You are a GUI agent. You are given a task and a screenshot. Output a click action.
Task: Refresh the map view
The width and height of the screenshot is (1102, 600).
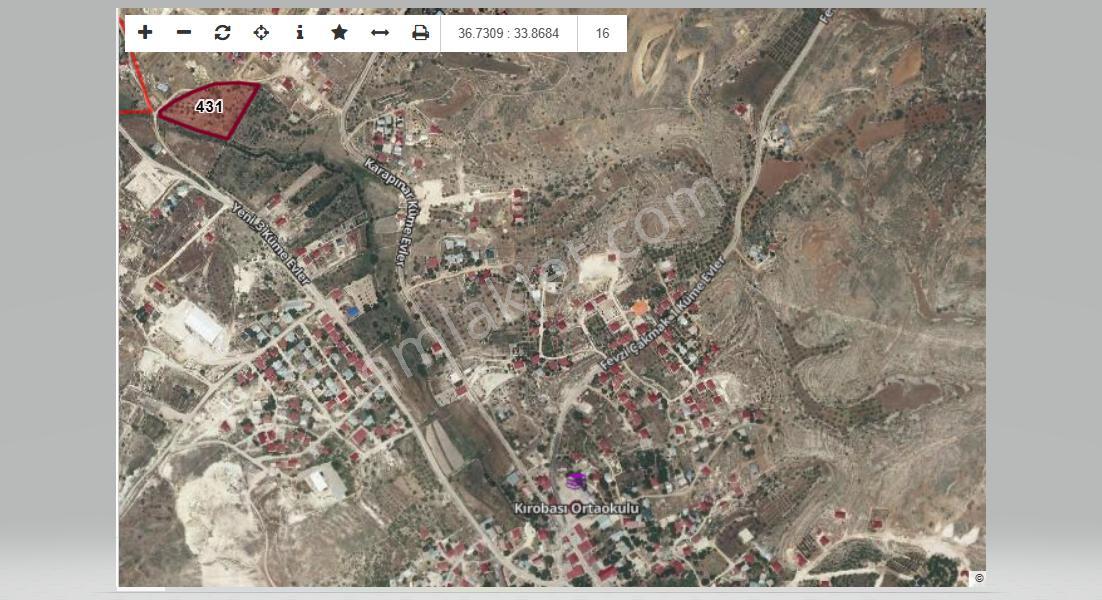223,32
